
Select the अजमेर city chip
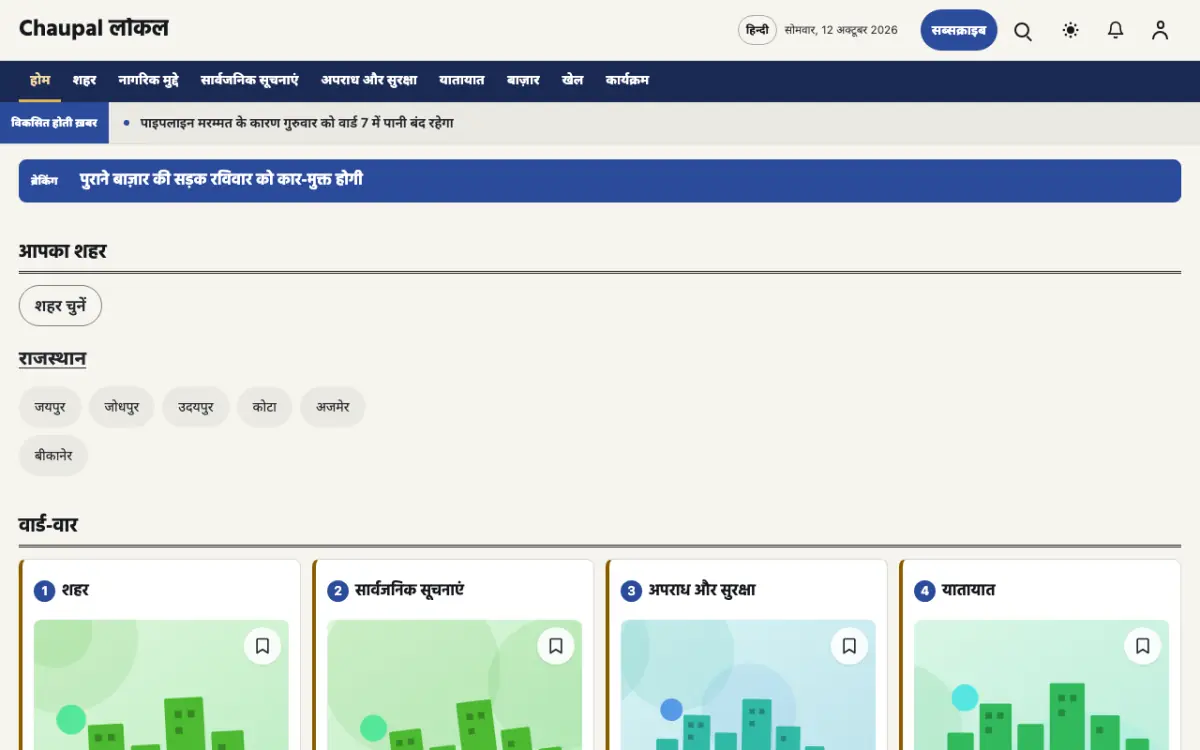click(333, 407)
